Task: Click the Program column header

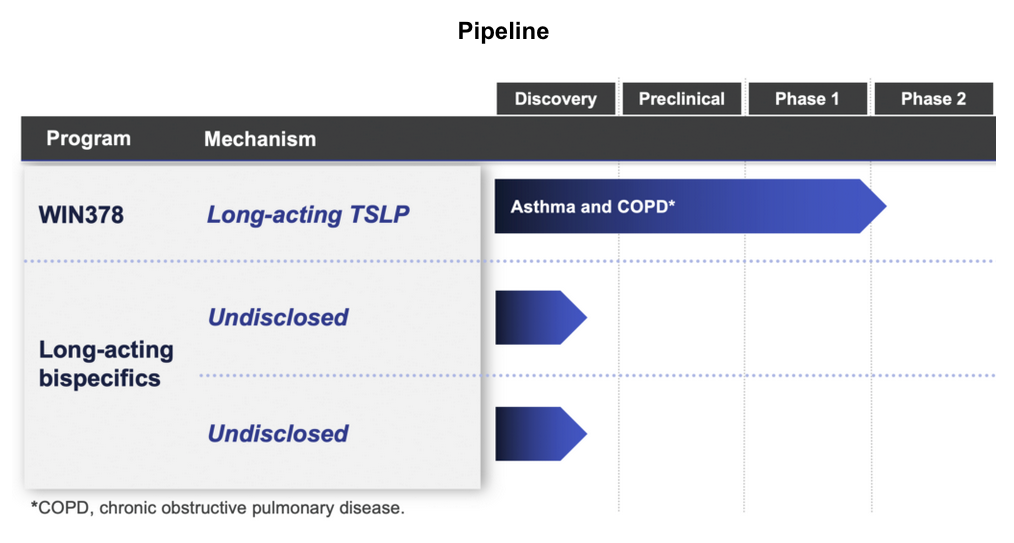Action: 88,139
